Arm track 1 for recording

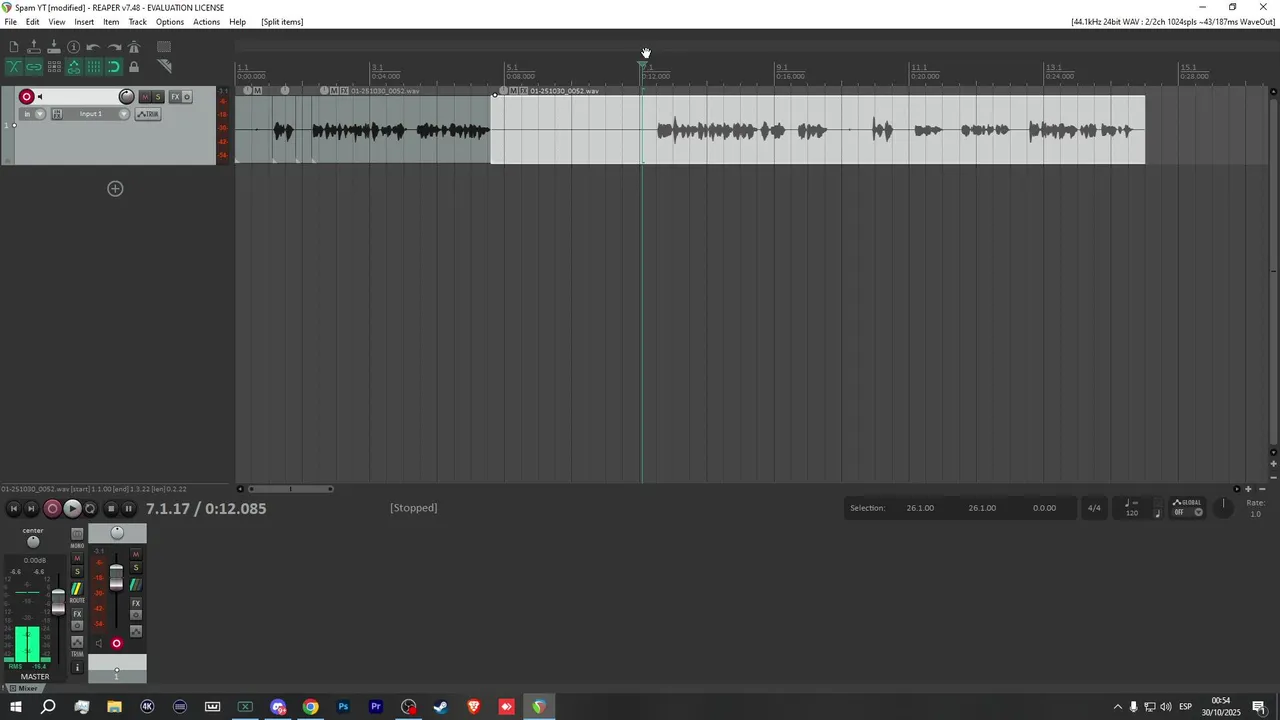(x=27, y=97)
